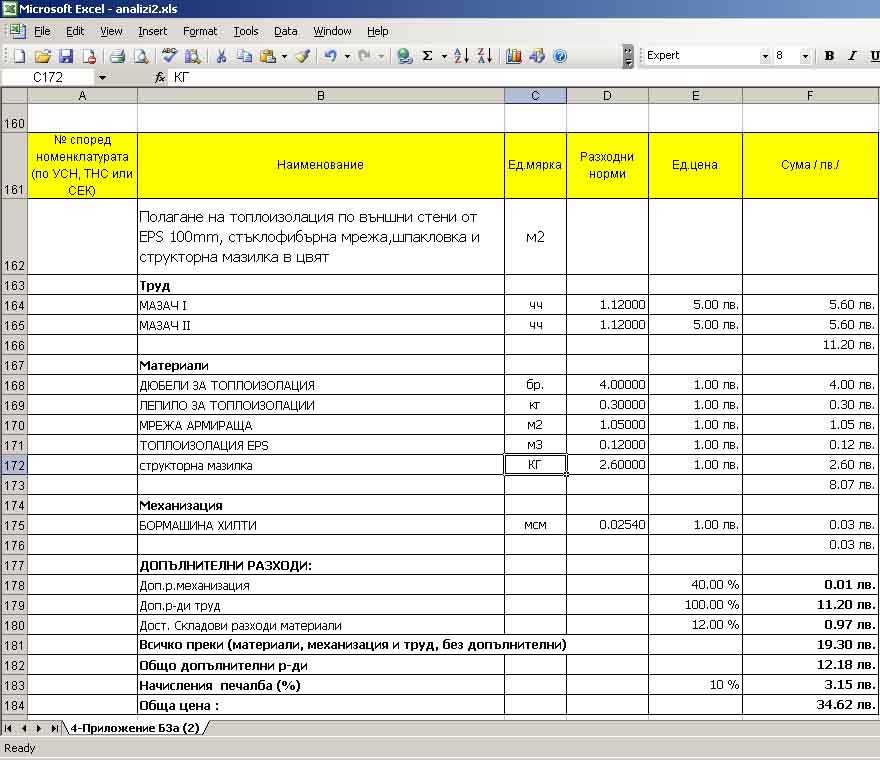
Task: Open the Undo history dropdown arrow
Action: [347, 56]
